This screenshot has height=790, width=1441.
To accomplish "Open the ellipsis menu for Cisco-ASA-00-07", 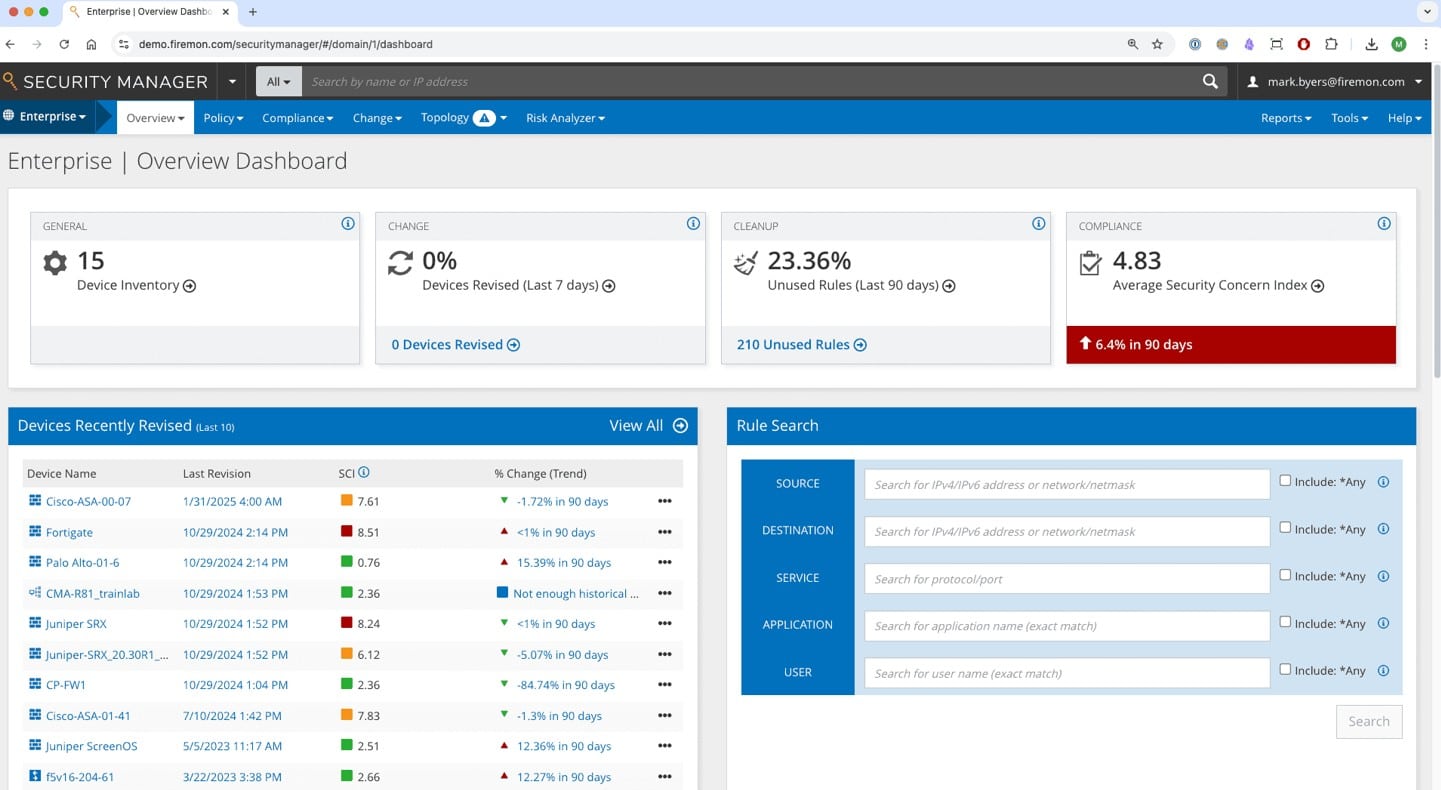I will coord(664,501).
